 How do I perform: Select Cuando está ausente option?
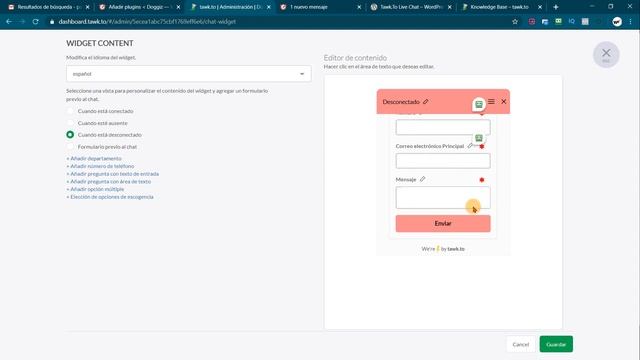(x=70, y=123)
